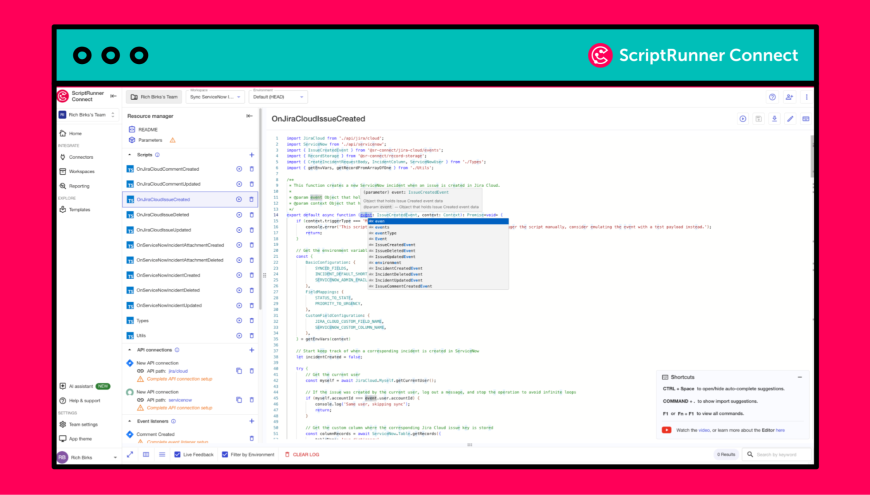This screenshot has height=495, width=870.
Task: Click the Parameters warning triangle icon
Action: click(173, 140)
